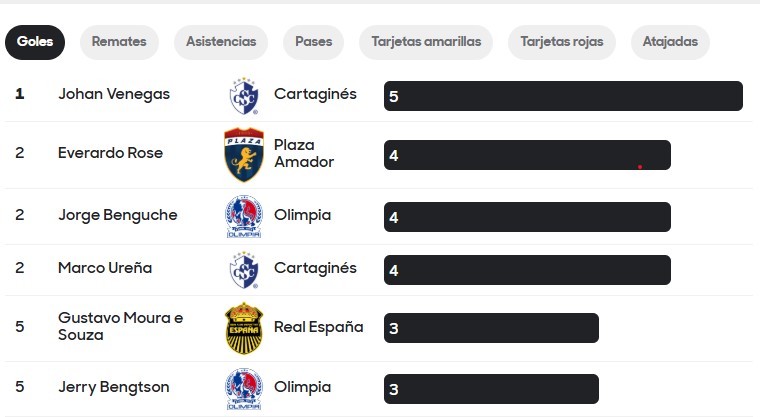This screenshot has width=760, height=417.
Task: Click the Real España crest
Action: click(x=244, y=328)
